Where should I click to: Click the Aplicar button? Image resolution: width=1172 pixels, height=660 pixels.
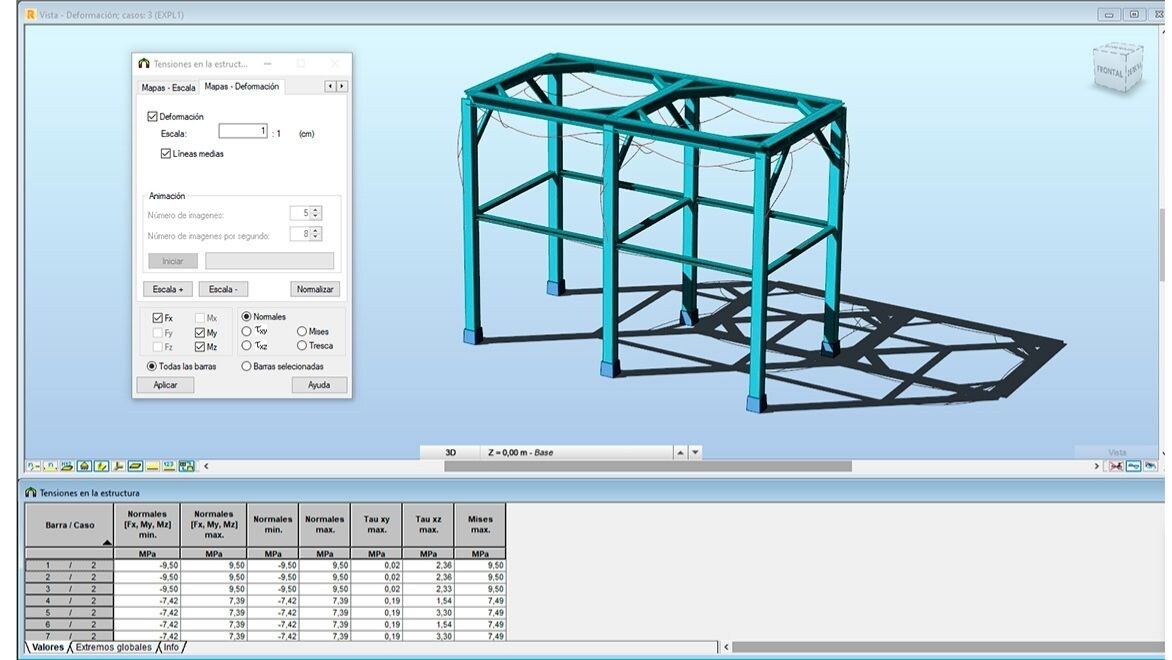tap(165, 385)
